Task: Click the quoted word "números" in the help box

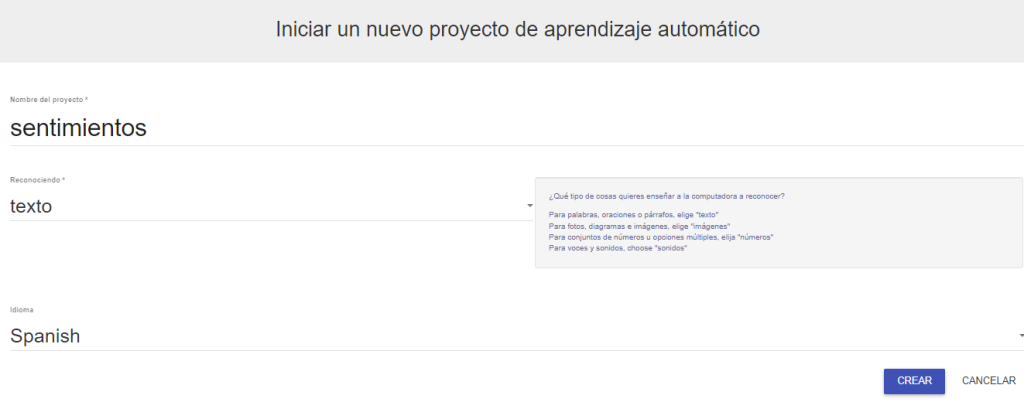Action: 755,237
